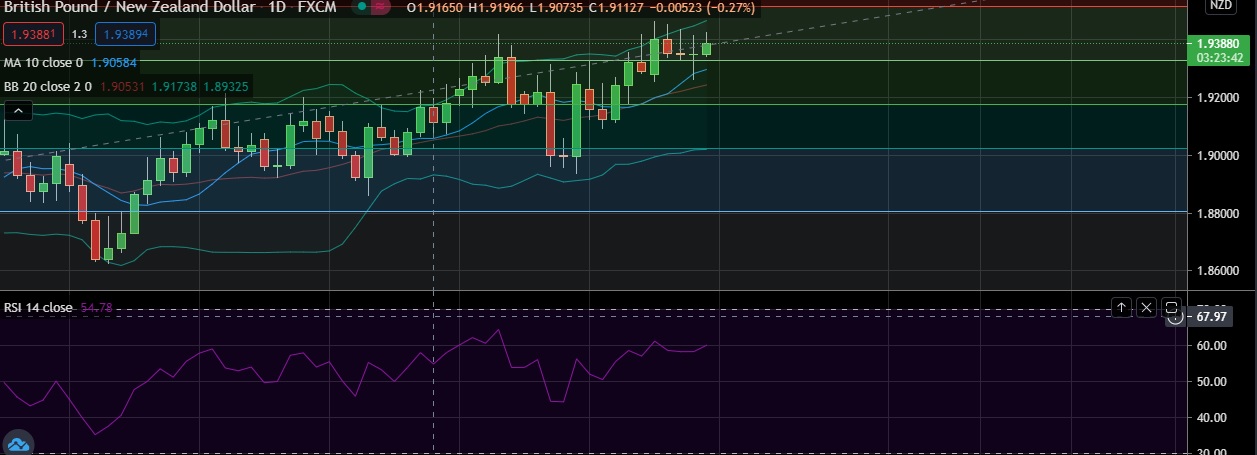Viewport: 1257px width, 455px height.
Task: Move the RSI pane up with arrow icon
Action: (x=1122, y=307)
